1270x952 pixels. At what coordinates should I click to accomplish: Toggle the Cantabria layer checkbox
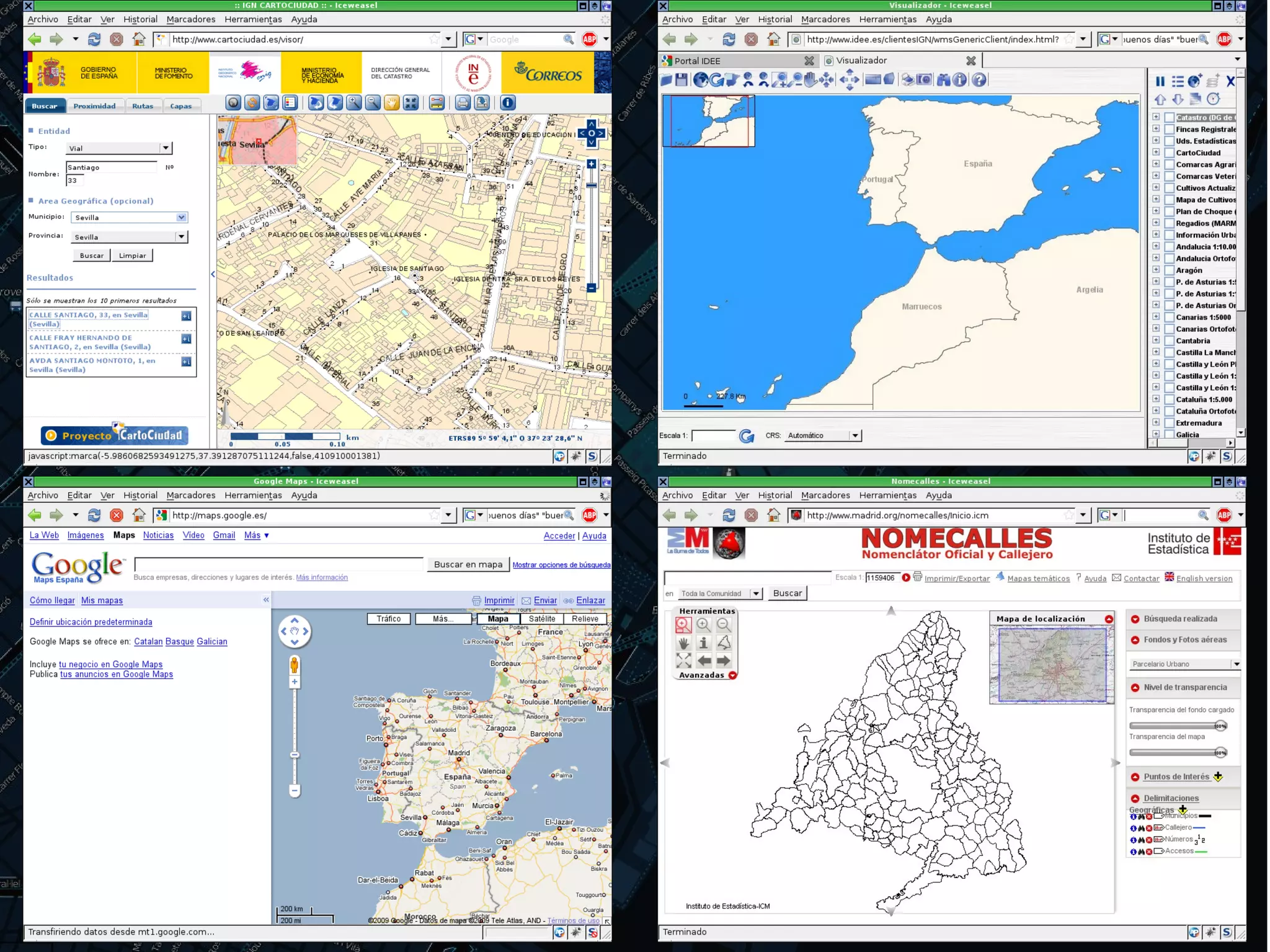point(1169,341)
